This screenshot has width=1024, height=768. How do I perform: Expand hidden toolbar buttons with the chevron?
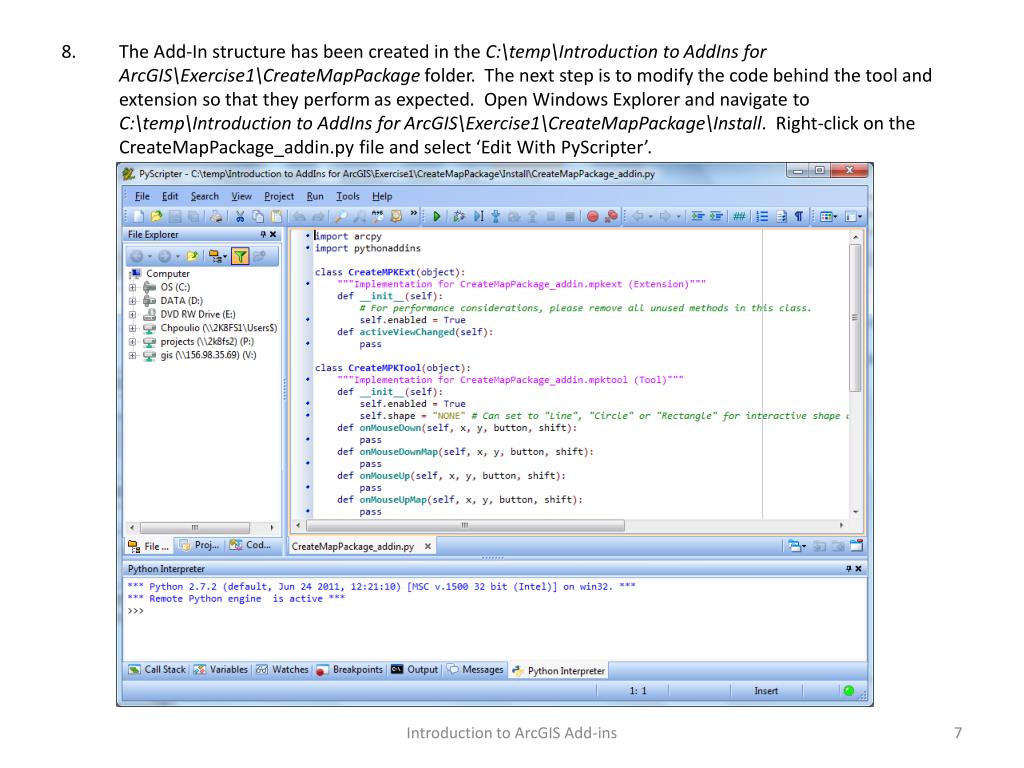[x=413, y=214]
